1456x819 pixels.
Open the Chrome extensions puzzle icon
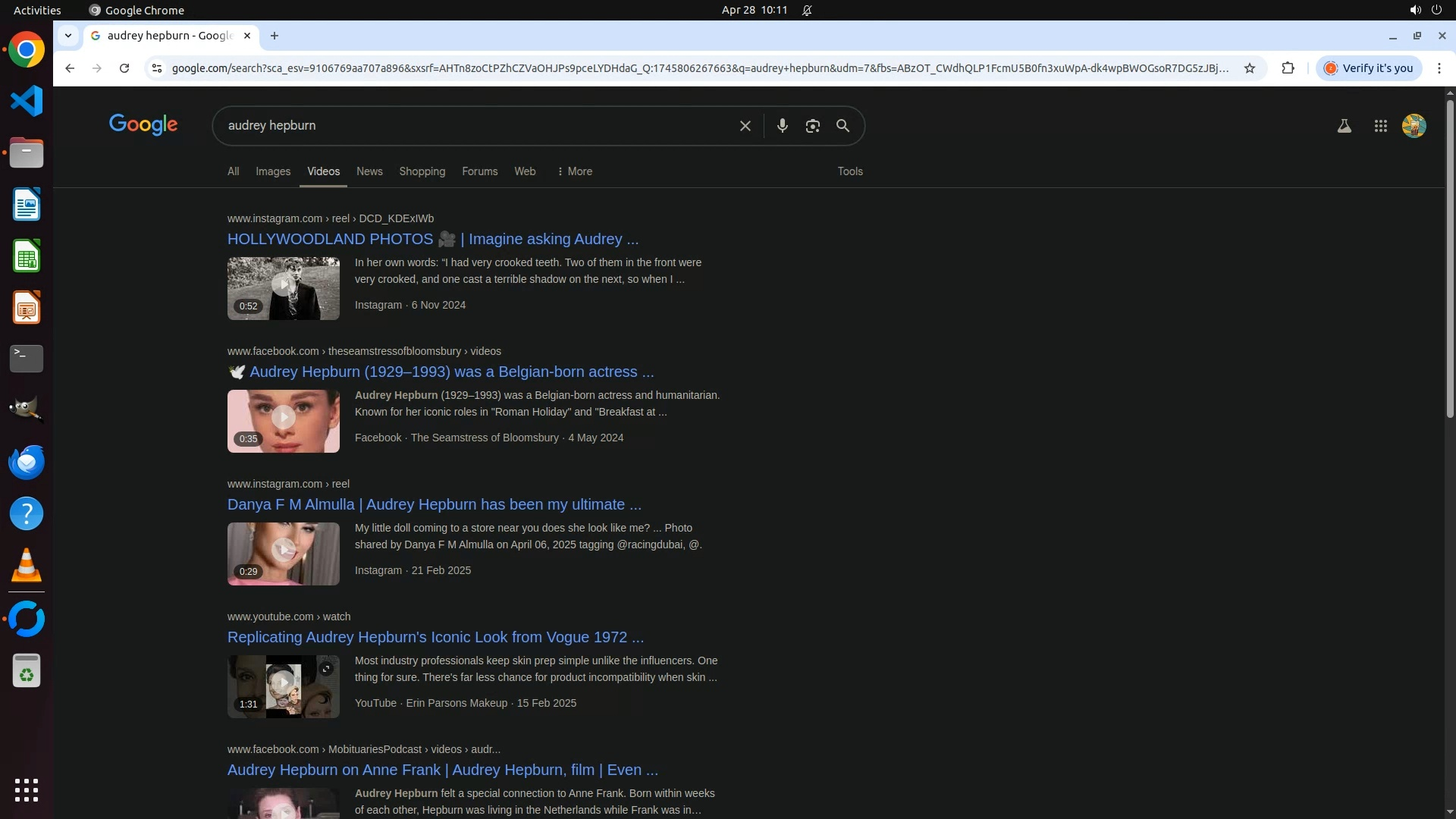[1288, 68]
